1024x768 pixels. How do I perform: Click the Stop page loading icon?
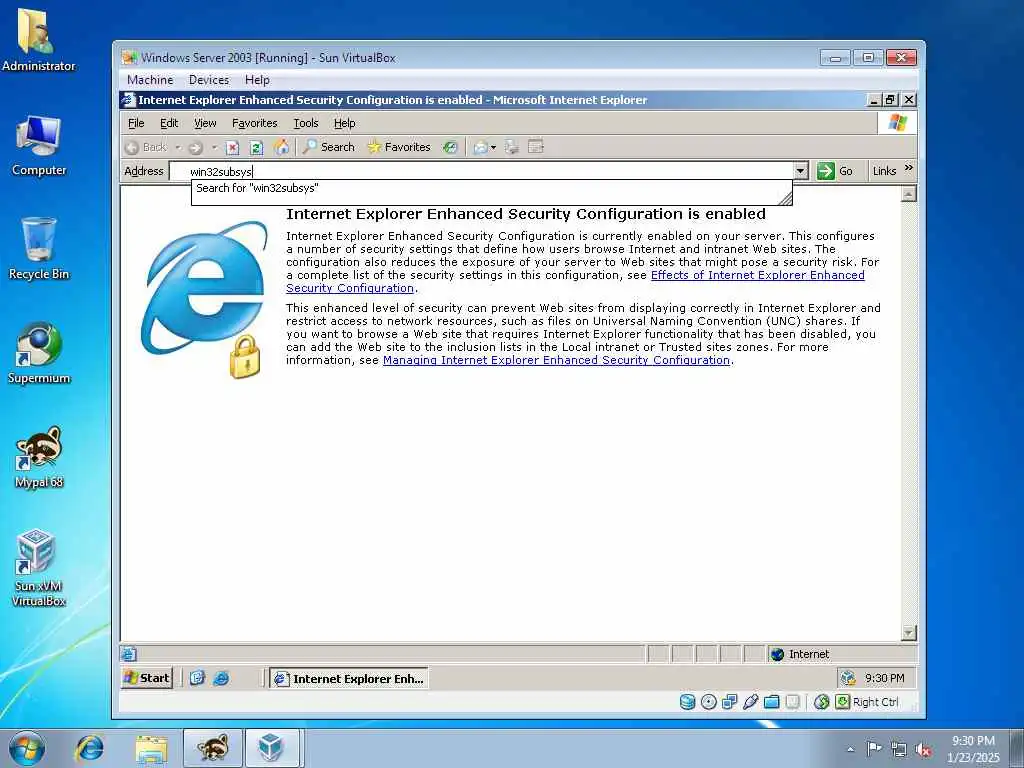tap(232, 148)
